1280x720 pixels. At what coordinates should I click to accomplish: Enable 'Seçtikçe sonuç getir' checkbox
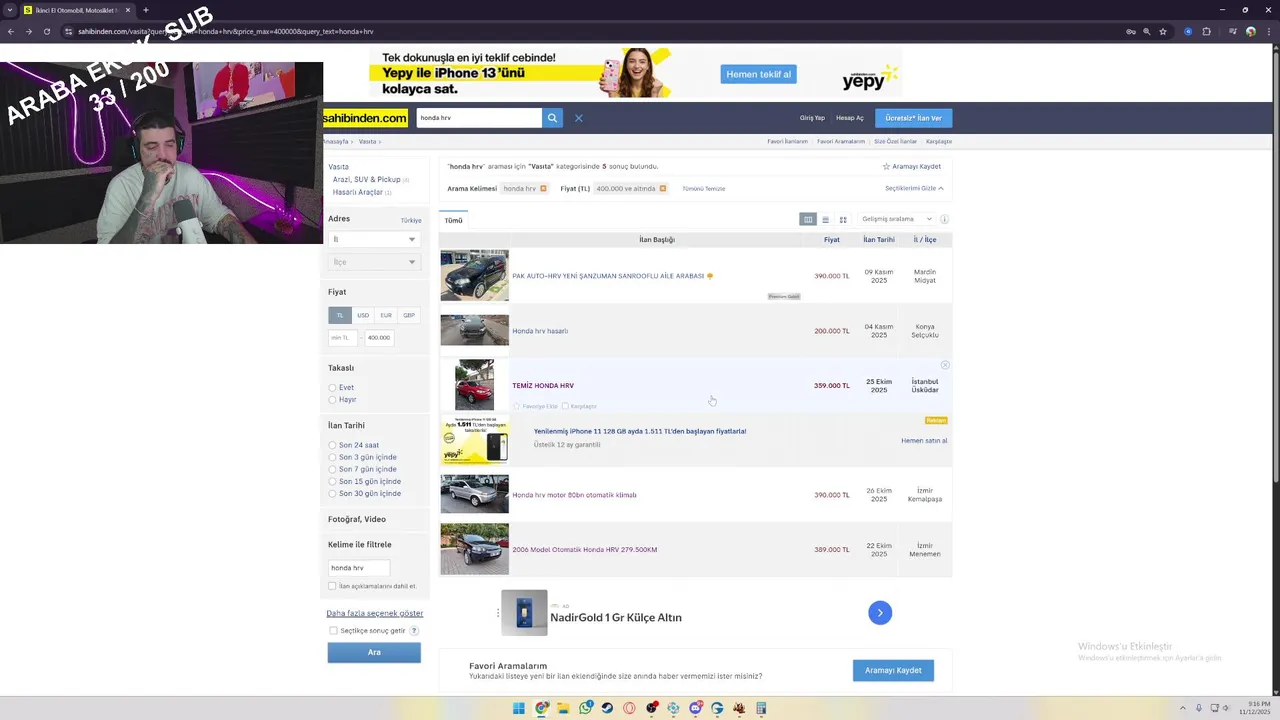pyautogui.click(x=333, y=631)
